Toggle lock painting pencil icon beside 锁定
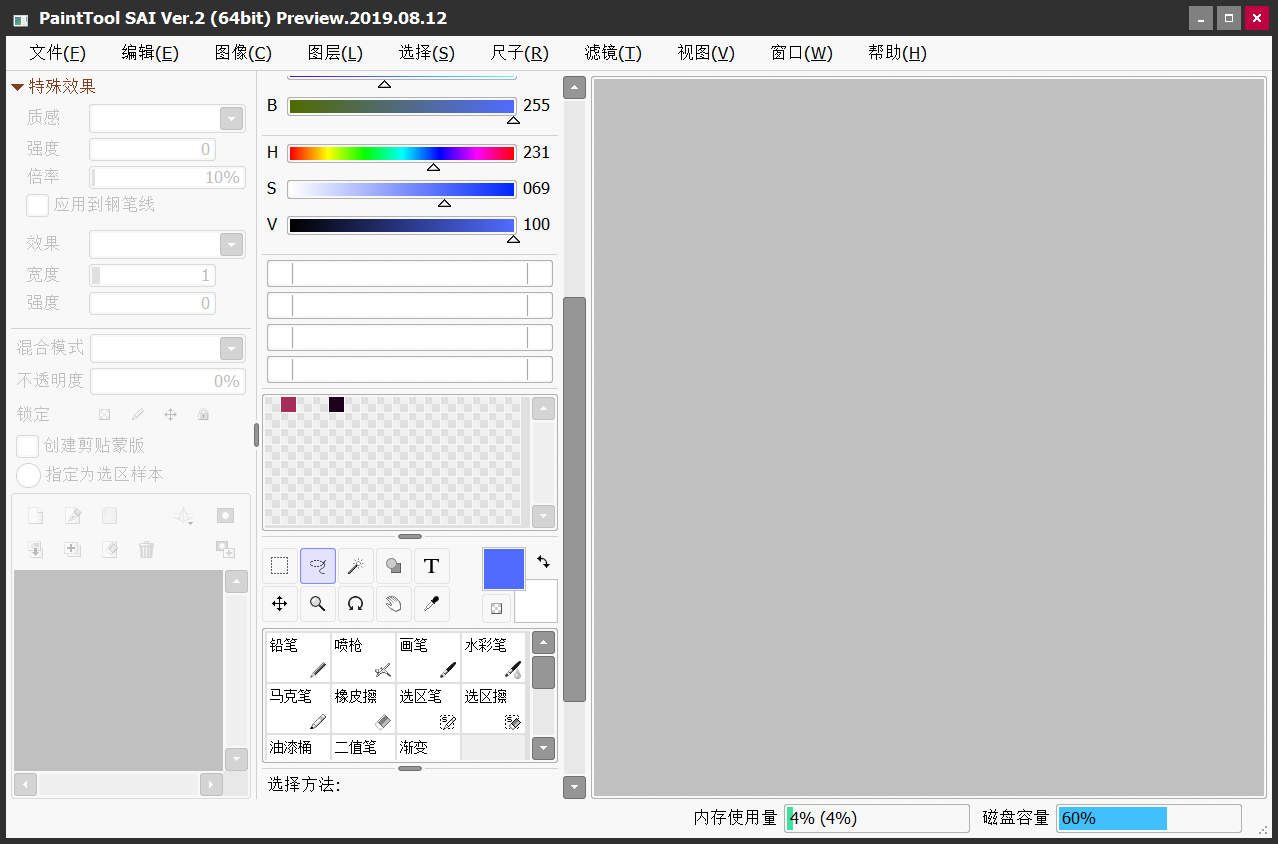 click(138, 414)
